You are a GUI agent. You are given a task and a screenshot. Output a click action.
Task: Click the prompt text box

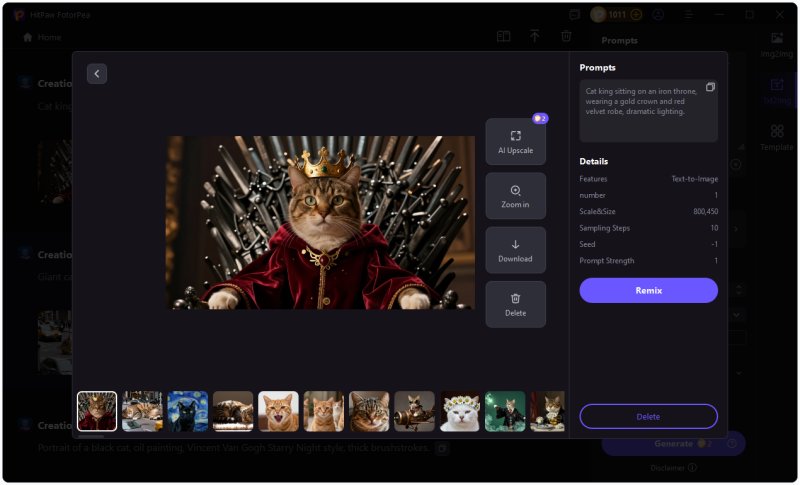(x=648, y=110)
